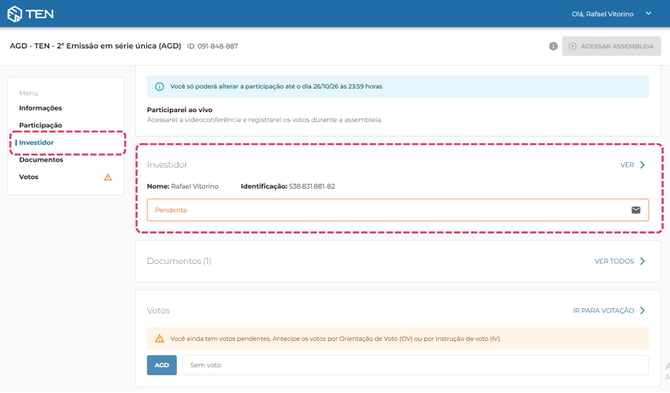Click the chevron arrow next to IR PARA VOTAÇÃO
The height and width of the screenshot is (393, 670).
[x=642, y=311]
